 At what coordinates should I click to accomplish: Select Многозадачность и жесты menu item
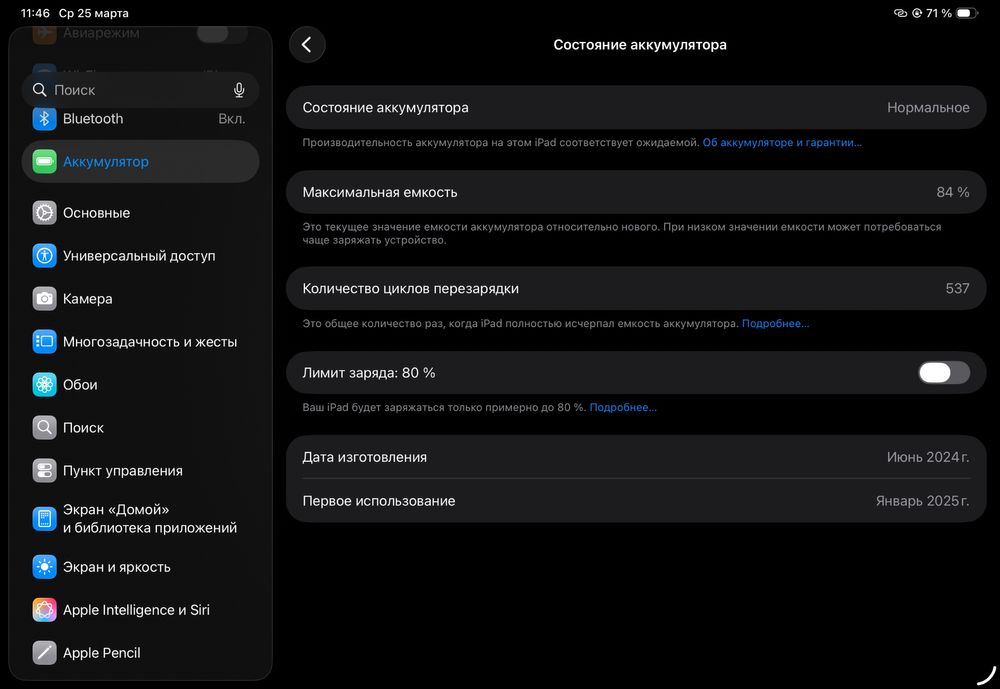point(149,342)
